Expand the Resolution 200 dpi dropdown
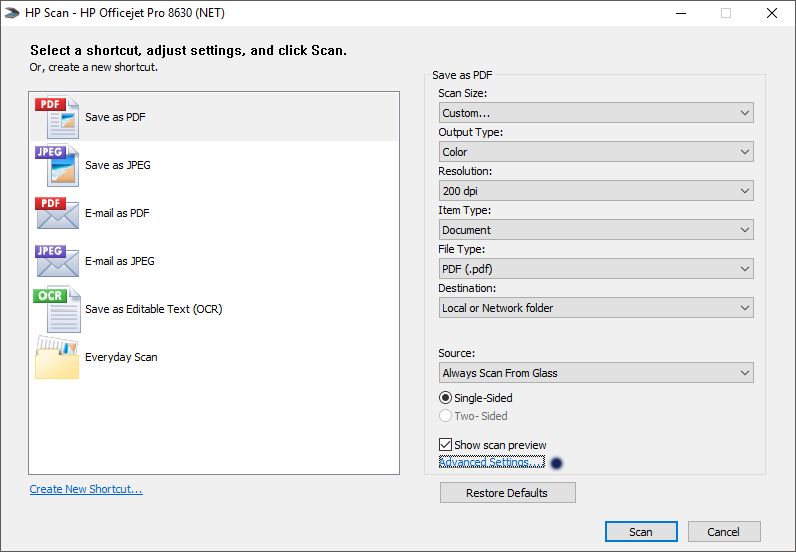796x552 pixels. click(x=596, y=191)
